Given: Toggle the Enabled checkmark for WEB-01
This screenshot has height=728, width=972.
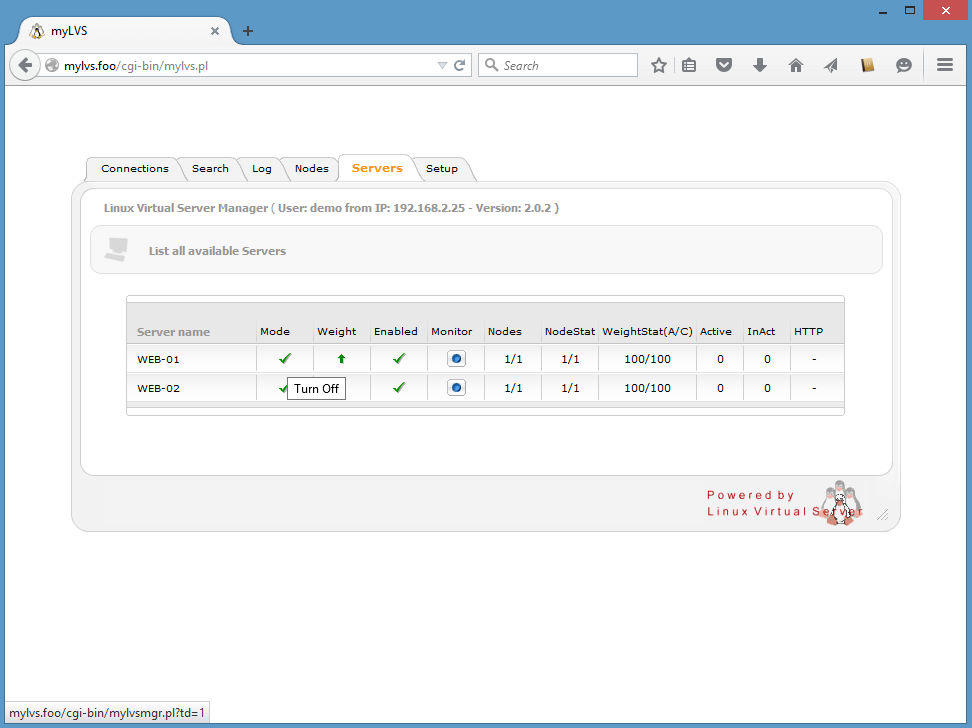Looking at the screenshot, I should (399, 358).
